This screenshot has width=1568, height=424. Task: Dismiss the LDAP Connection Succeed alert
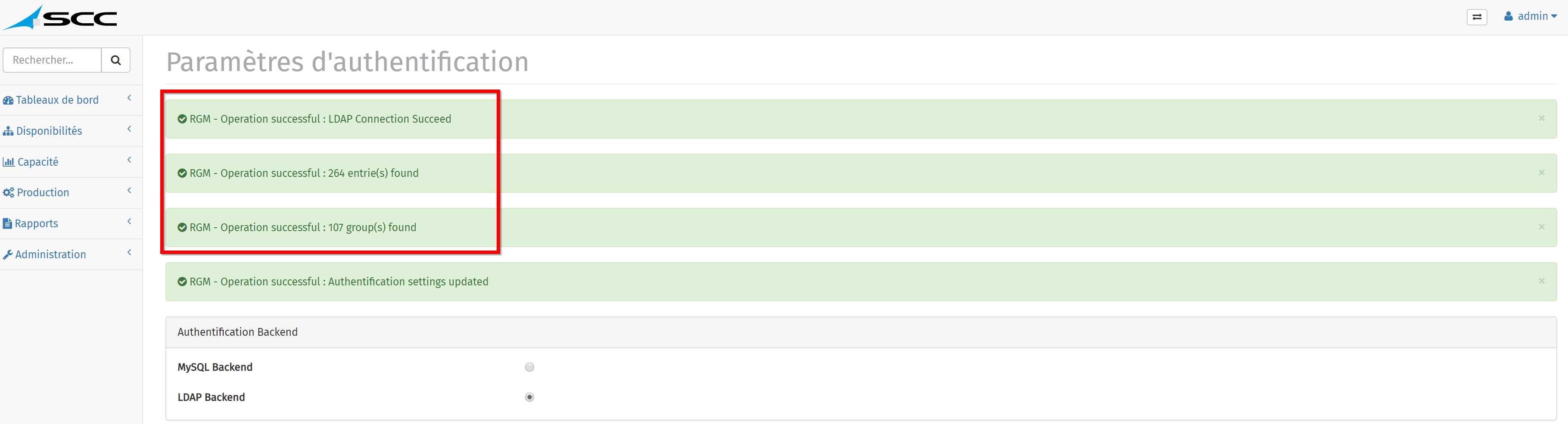(1542, 118)
